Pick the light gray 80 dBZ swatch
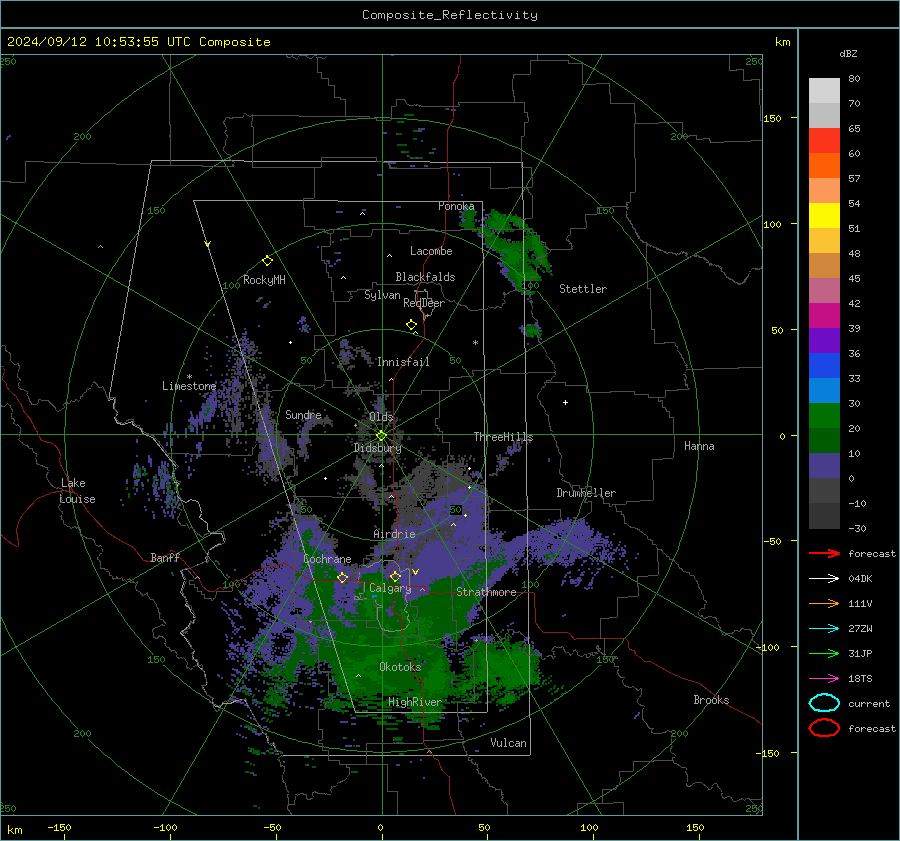Image resolution: width=900 pixels, height=841 pixels. pyautogui.click(x=824, y=91)
